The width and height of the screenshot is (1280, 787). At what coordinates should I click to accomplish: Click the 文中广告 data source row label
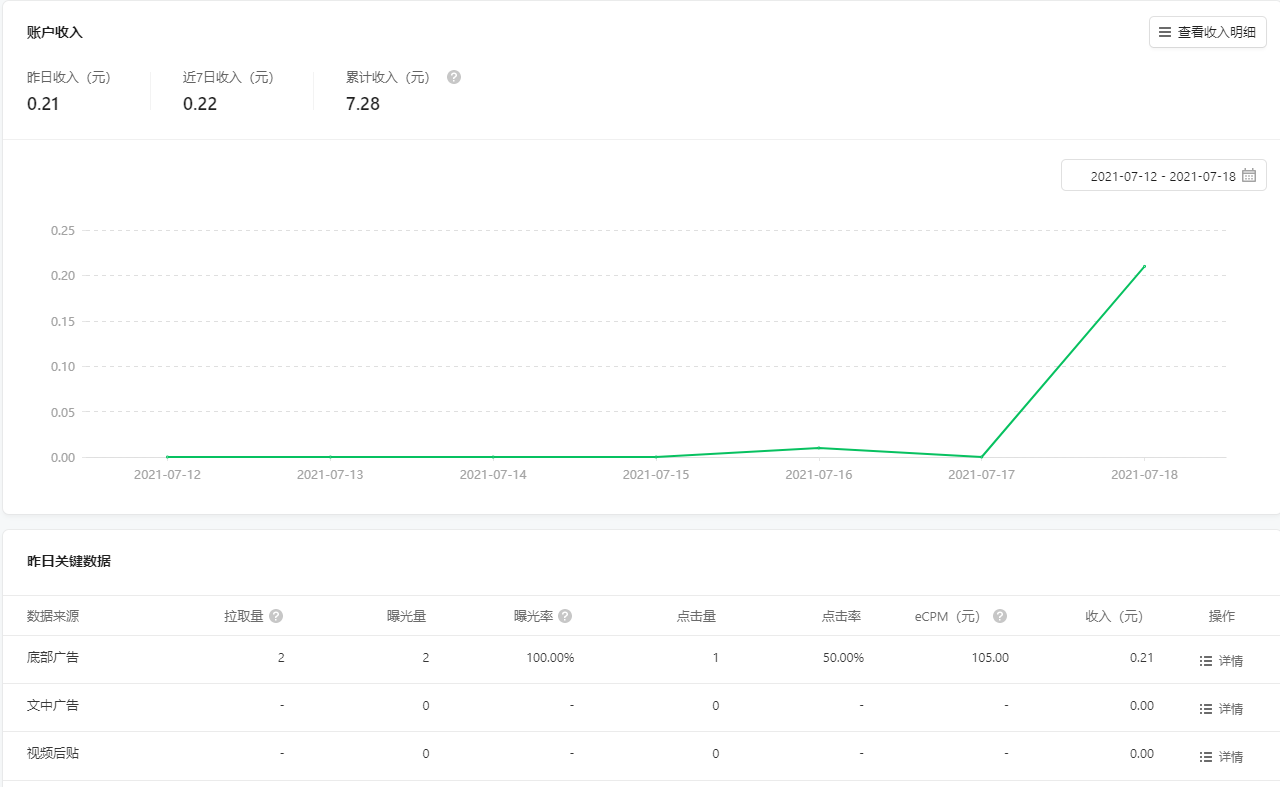point(53,705)
